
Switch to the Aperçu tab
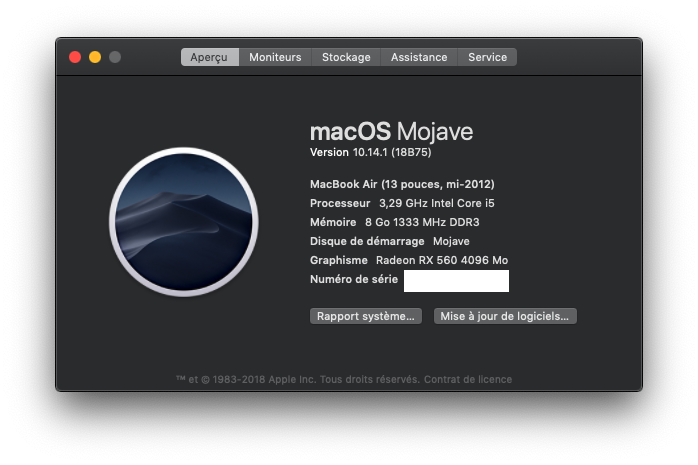210,57
